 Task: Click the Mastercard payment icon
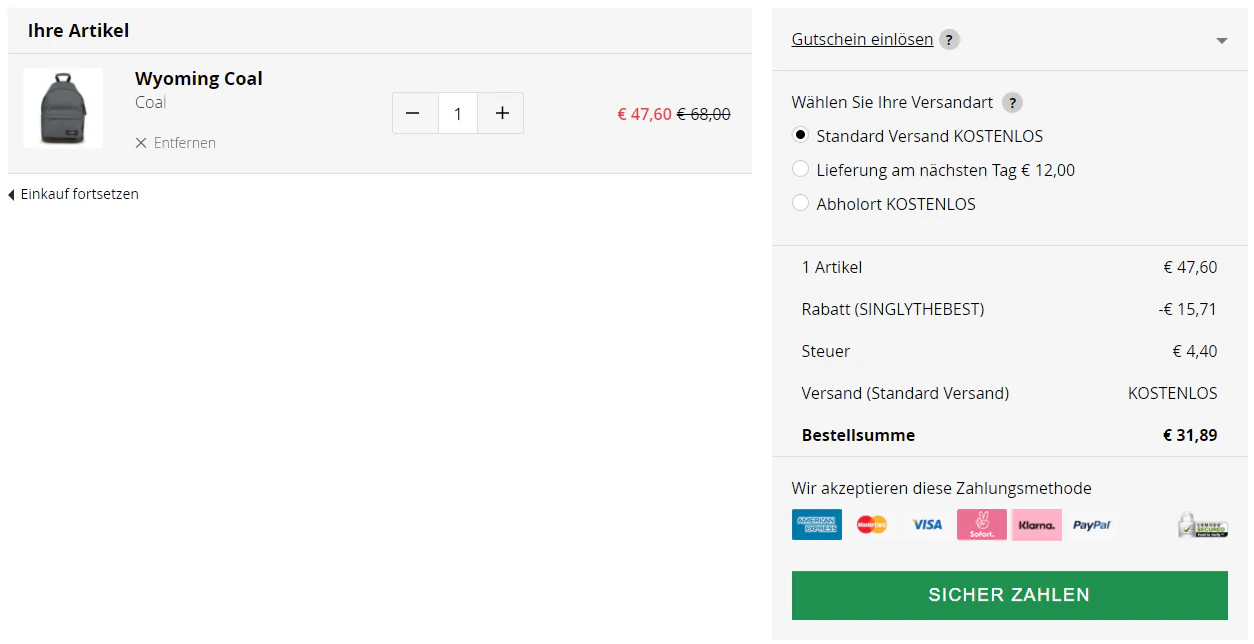(872, 525)
